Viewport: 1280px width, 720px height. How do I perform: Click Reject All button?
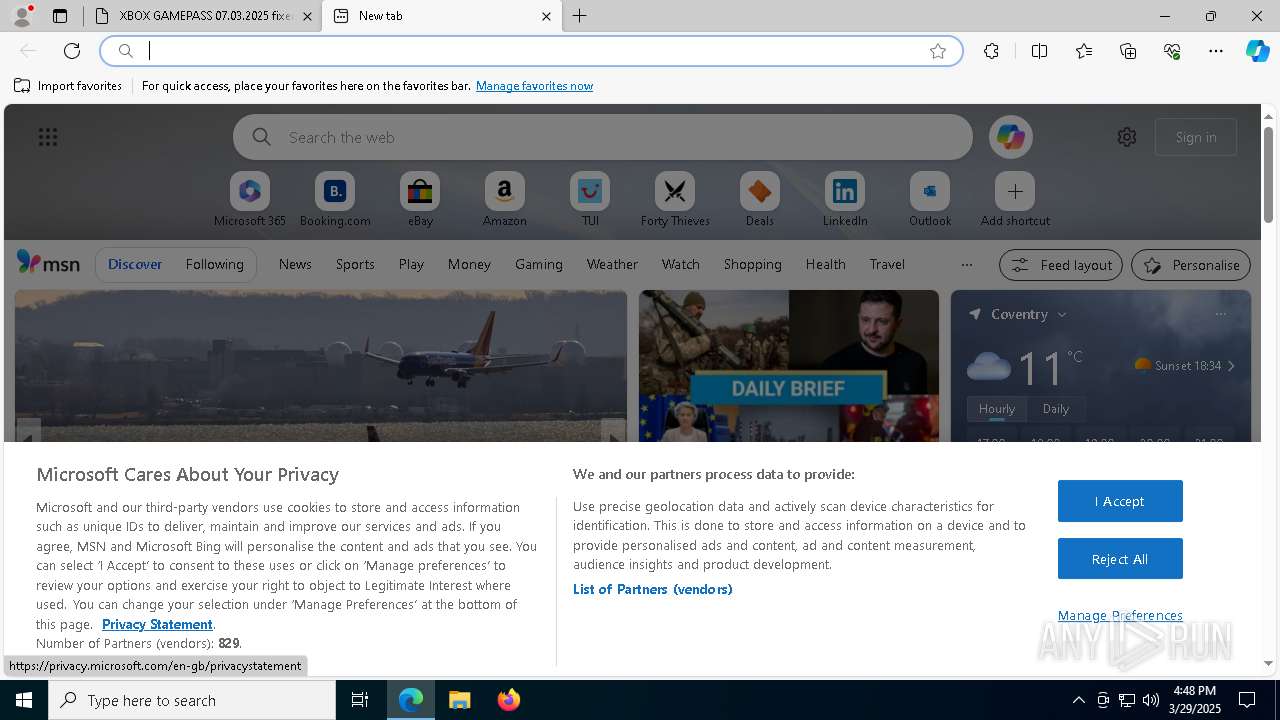tap(1120, 559)
